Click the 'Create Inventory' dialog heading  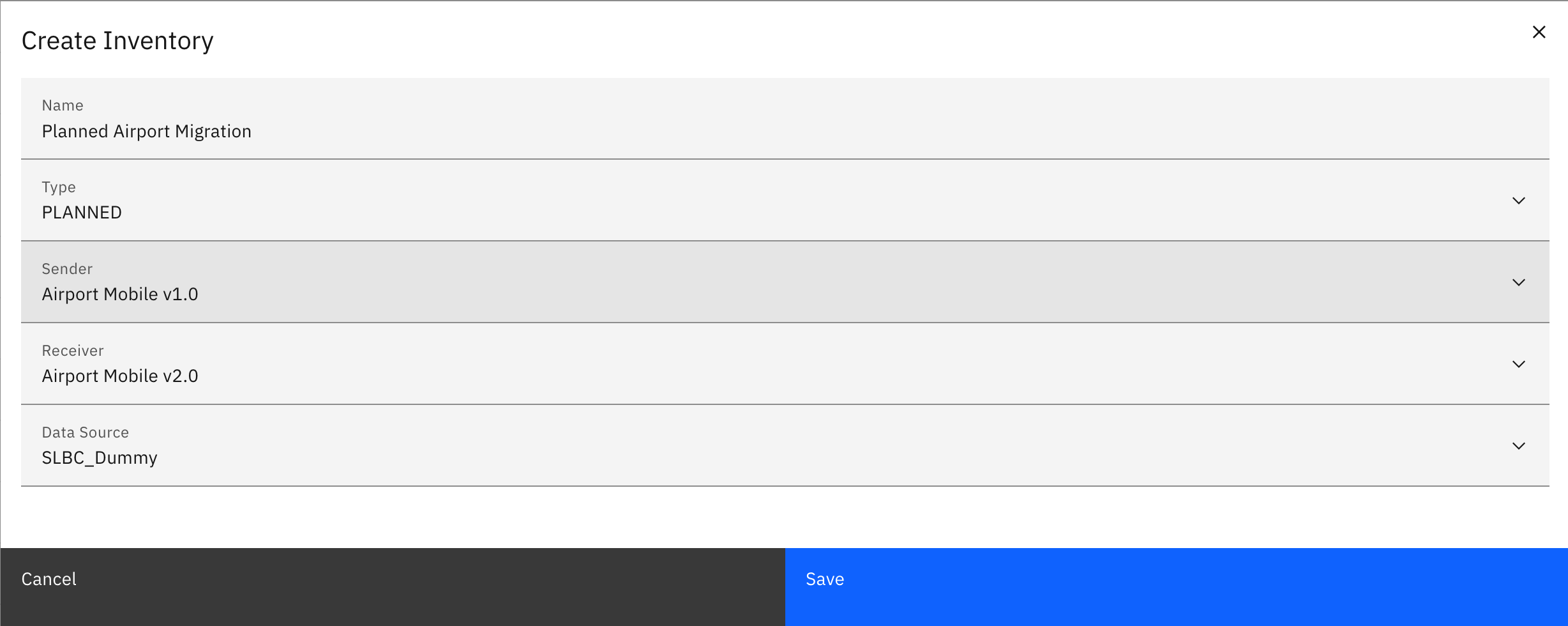click(x=117, y=41)
